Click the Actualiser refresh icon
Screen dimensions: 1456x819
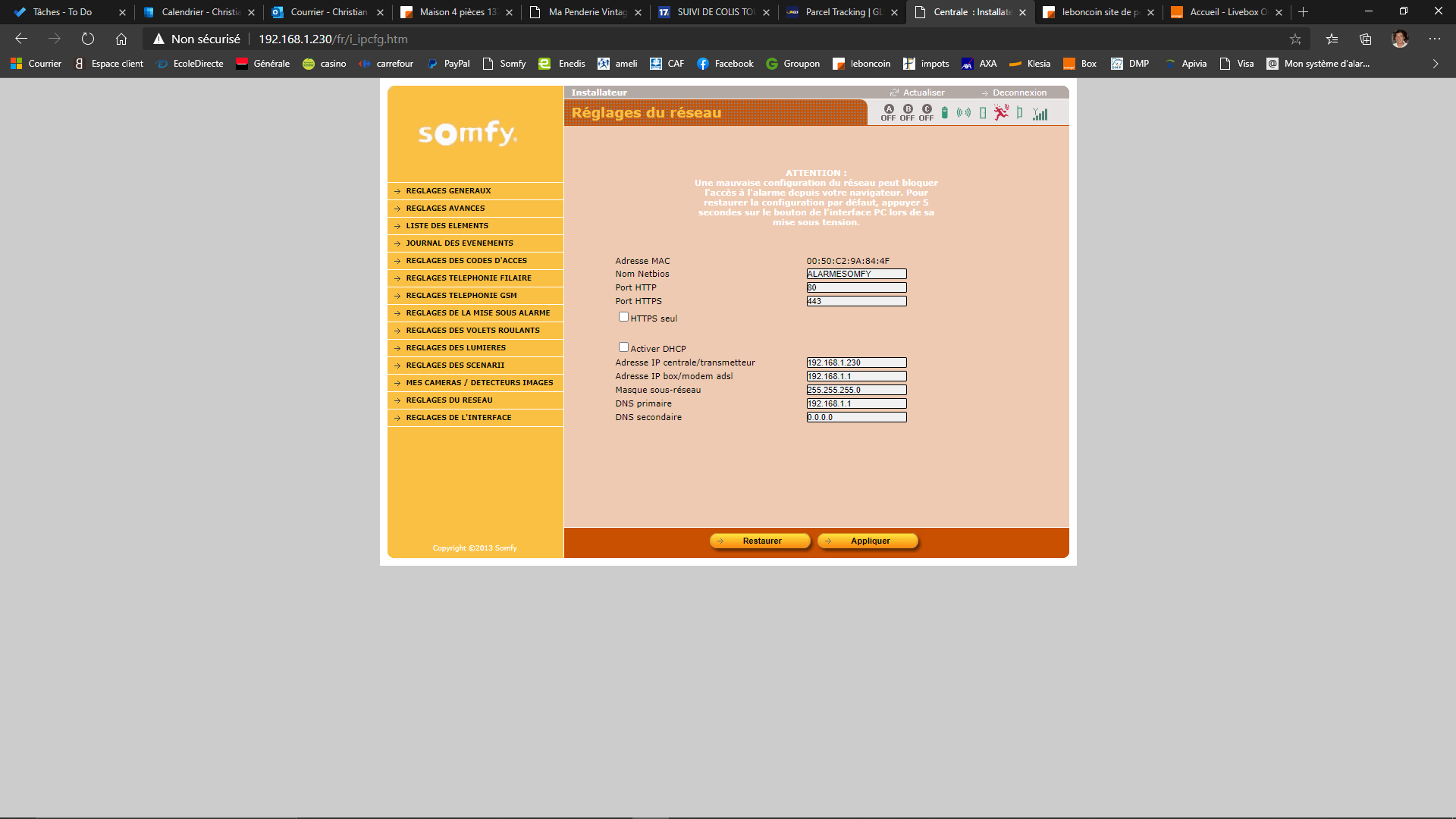pyautogui.click(x=895, y=93)
